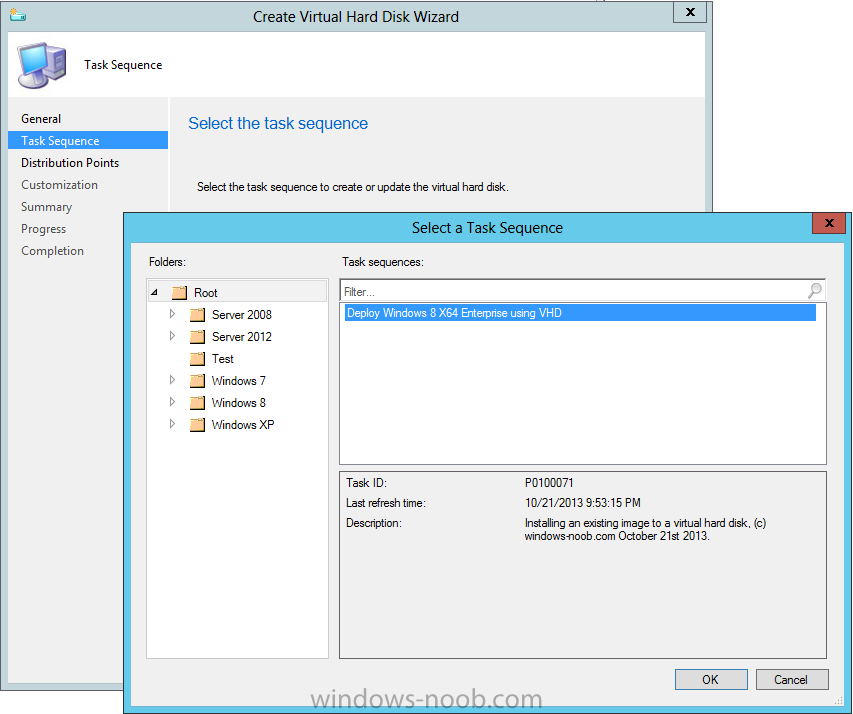Expand the Server 2012 folder
The image size is (853, 714).
click(172, 336)
